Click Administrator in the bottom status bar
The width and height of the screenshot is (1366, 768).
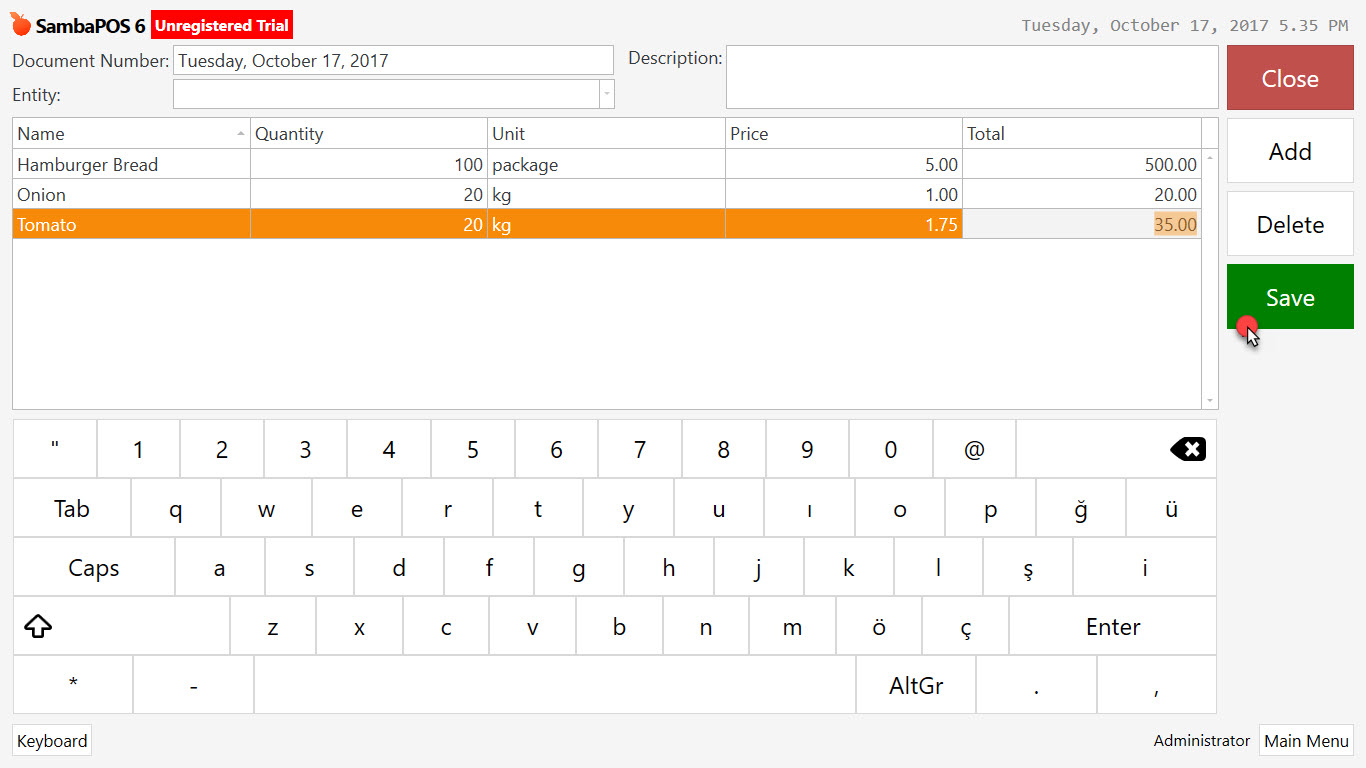pyautogui.click(x=1201, y=740)
